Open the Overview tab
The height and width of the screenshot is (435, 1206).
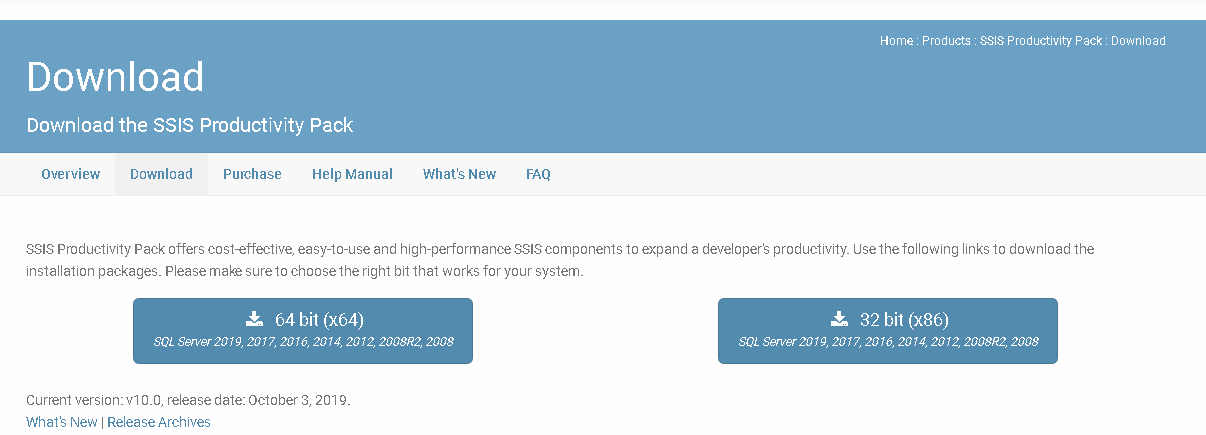click(71, 174)
